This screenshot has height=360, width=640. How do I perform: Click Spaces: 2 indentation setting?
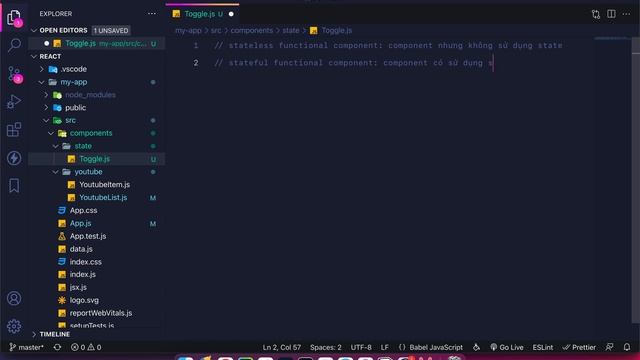pyautogui.click(x=325, y=347)
